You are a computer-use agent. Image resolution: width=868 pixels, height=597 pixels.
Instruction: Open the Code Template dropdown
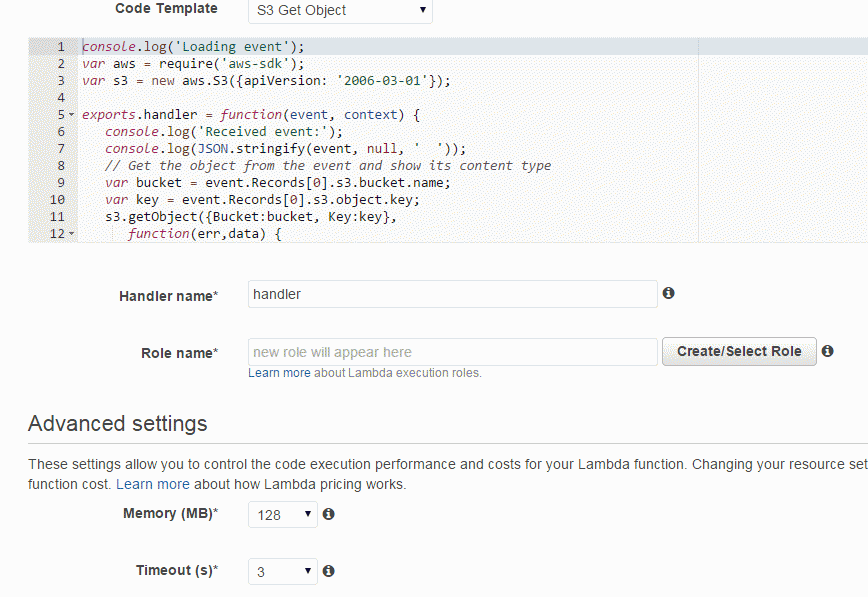click(340, 11)
